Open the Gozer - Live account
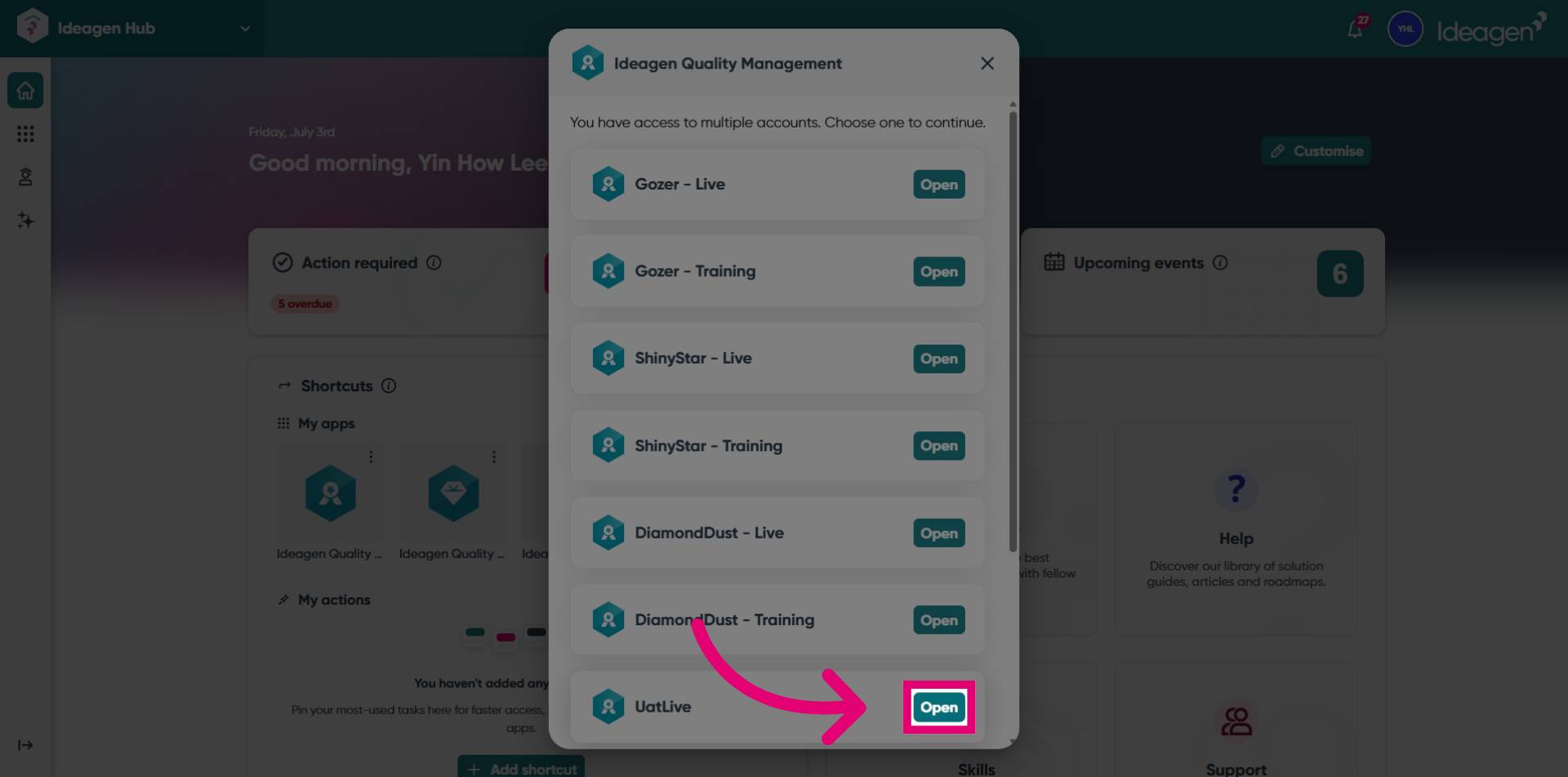 (x=938, y=185)
